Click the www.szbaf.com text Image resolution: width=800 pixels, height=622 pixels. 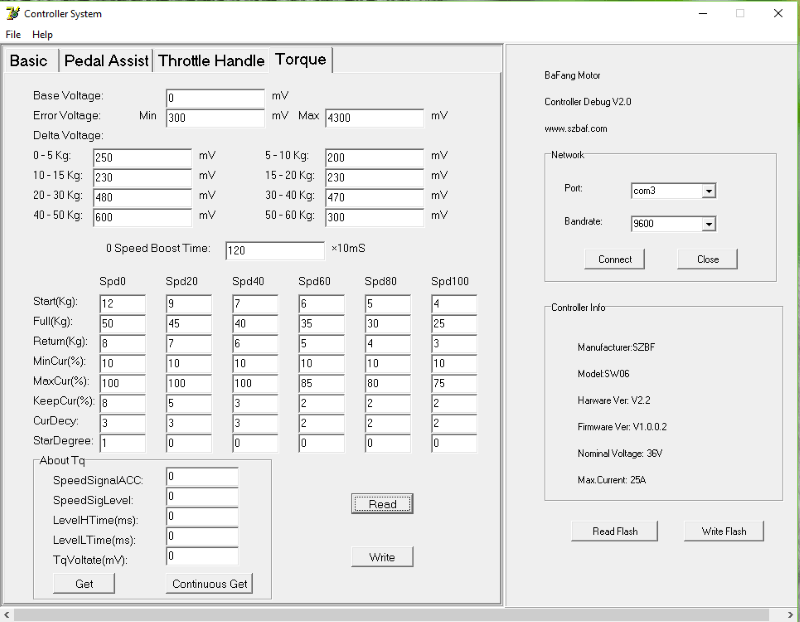[x=576, y=129]
